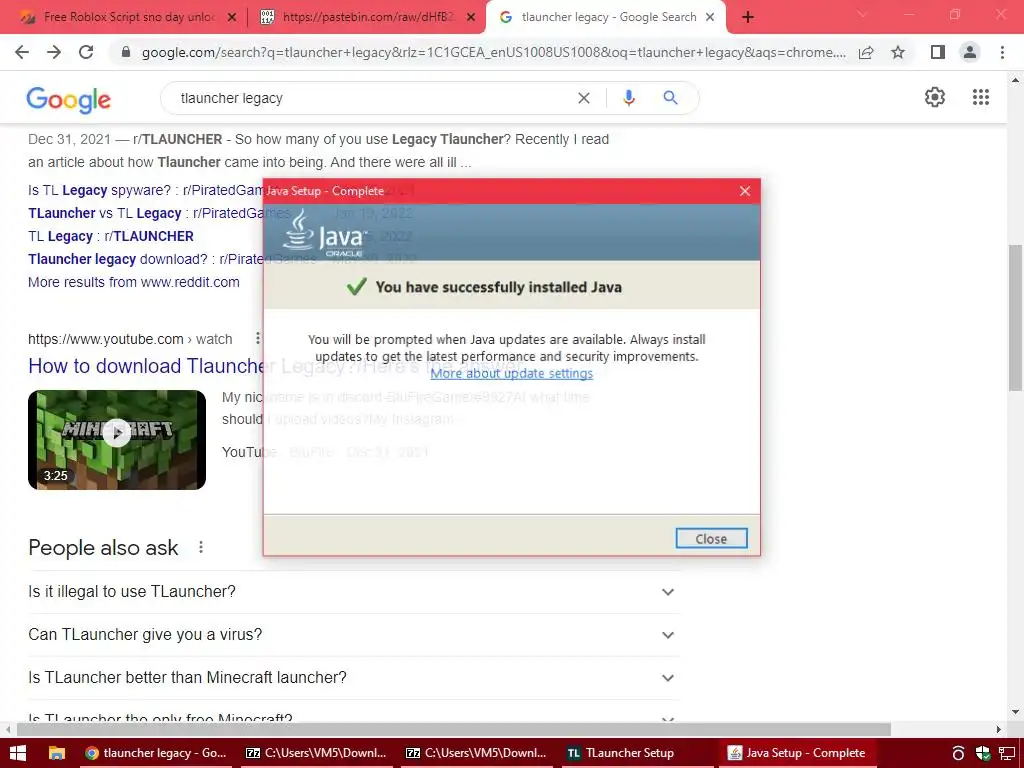Open 'More results from www.reddit.com'
This screenshot has height=768, width=1024.
(134, 282)
